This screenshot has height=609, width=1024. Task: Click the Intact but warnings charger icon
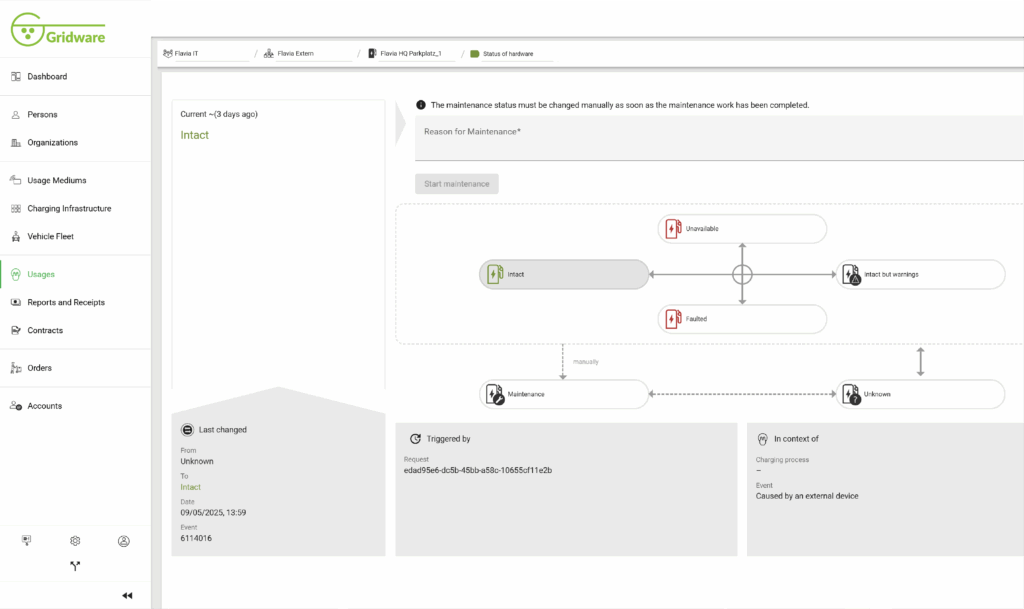(x=851, y=274)
